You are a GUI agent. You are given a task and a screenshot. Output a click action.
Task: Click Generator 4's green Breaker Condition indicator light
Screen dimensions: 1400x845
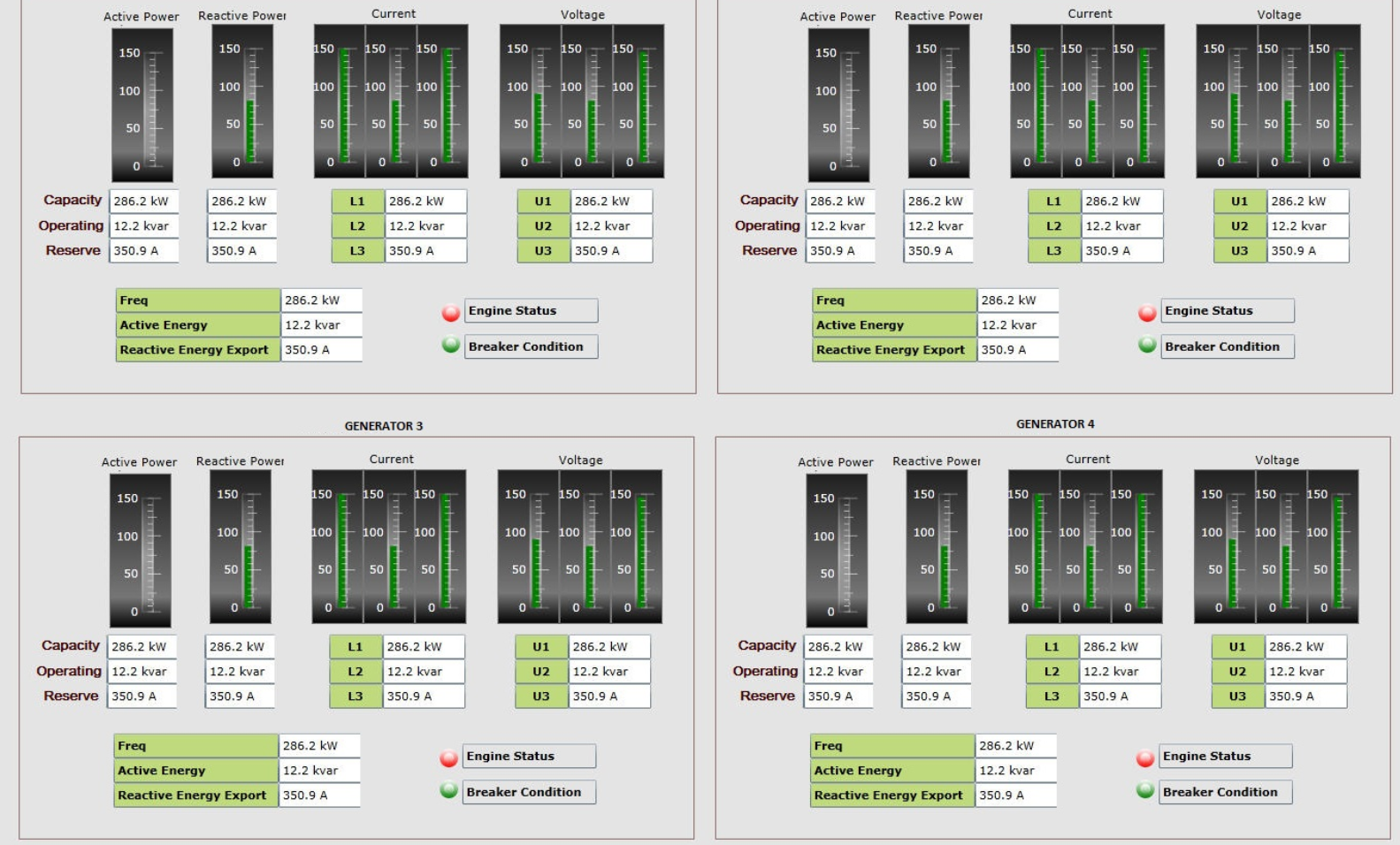tap(1144, 790)
